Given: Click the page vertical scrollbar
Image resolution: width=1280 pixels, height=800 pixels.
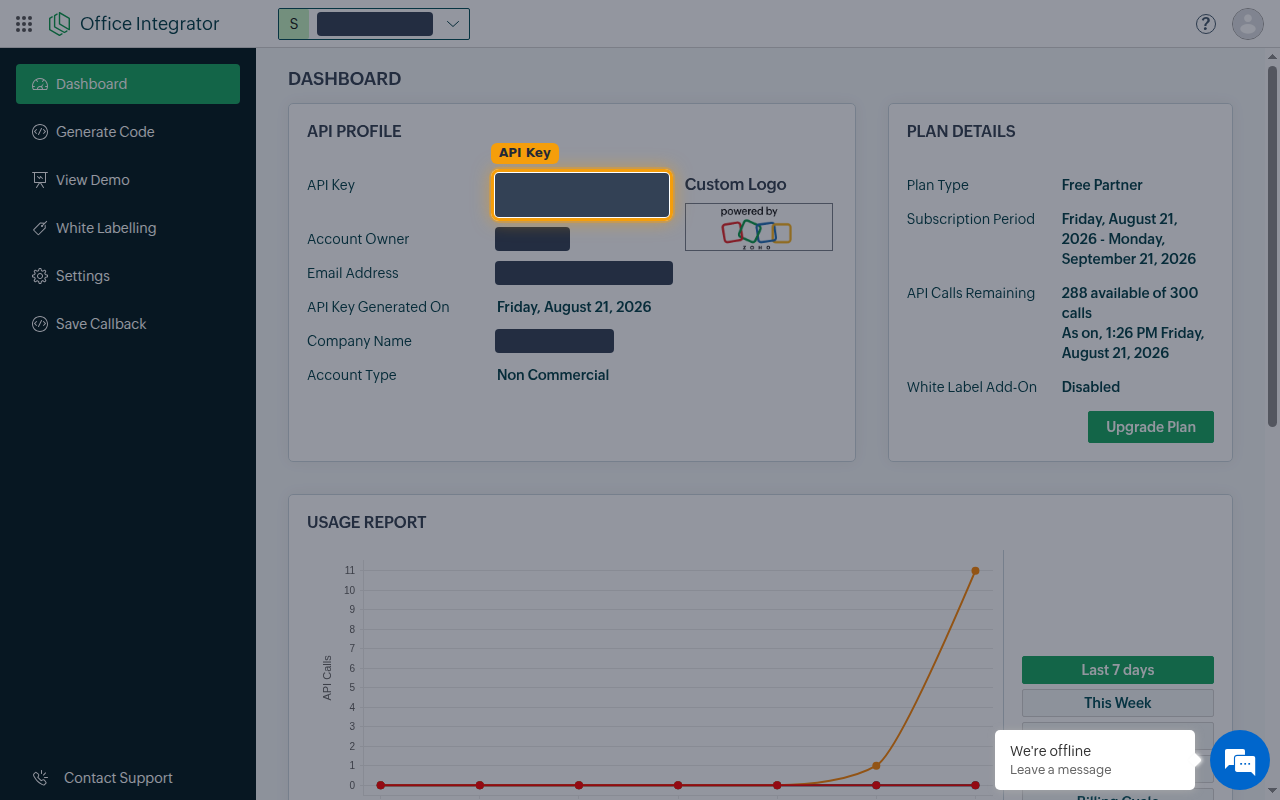Looking at the screenshot, I should [1272, 246].
